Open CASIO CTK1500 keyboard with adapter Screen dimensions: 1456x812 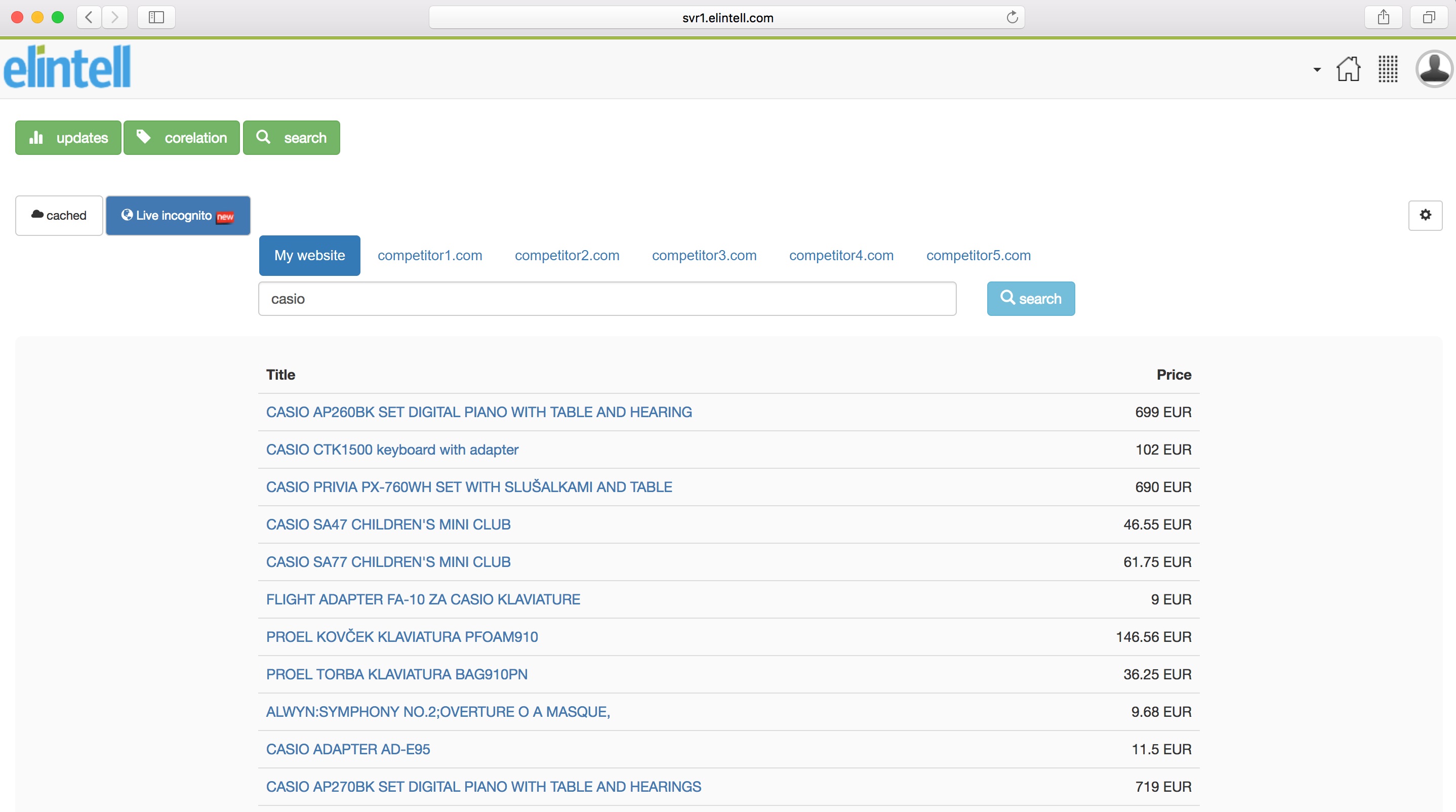[392, 449]
